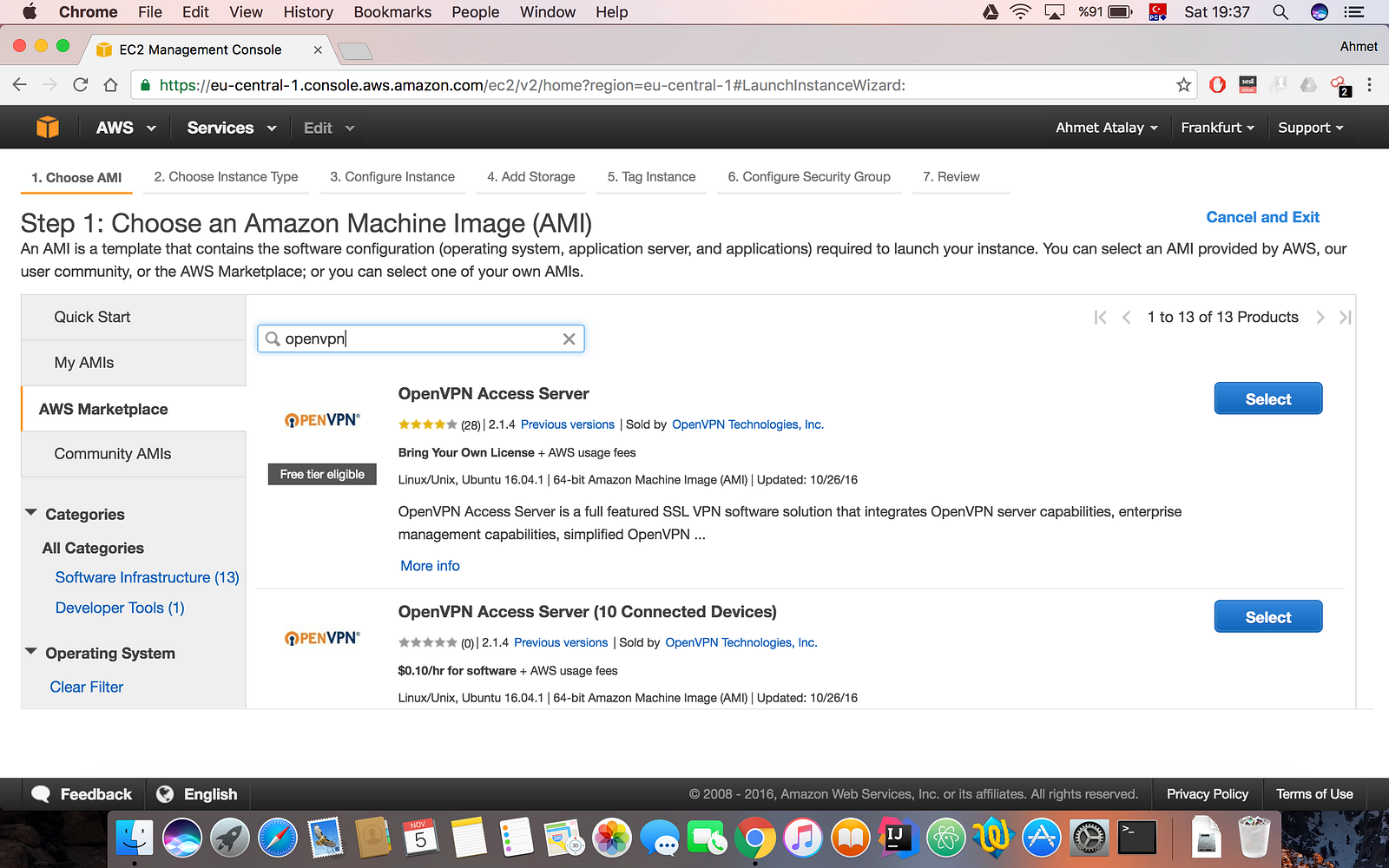Show My AMIs in the sidebar
Screen dimensions: 1389x868
pyautogui.click(x=134, y=363)
